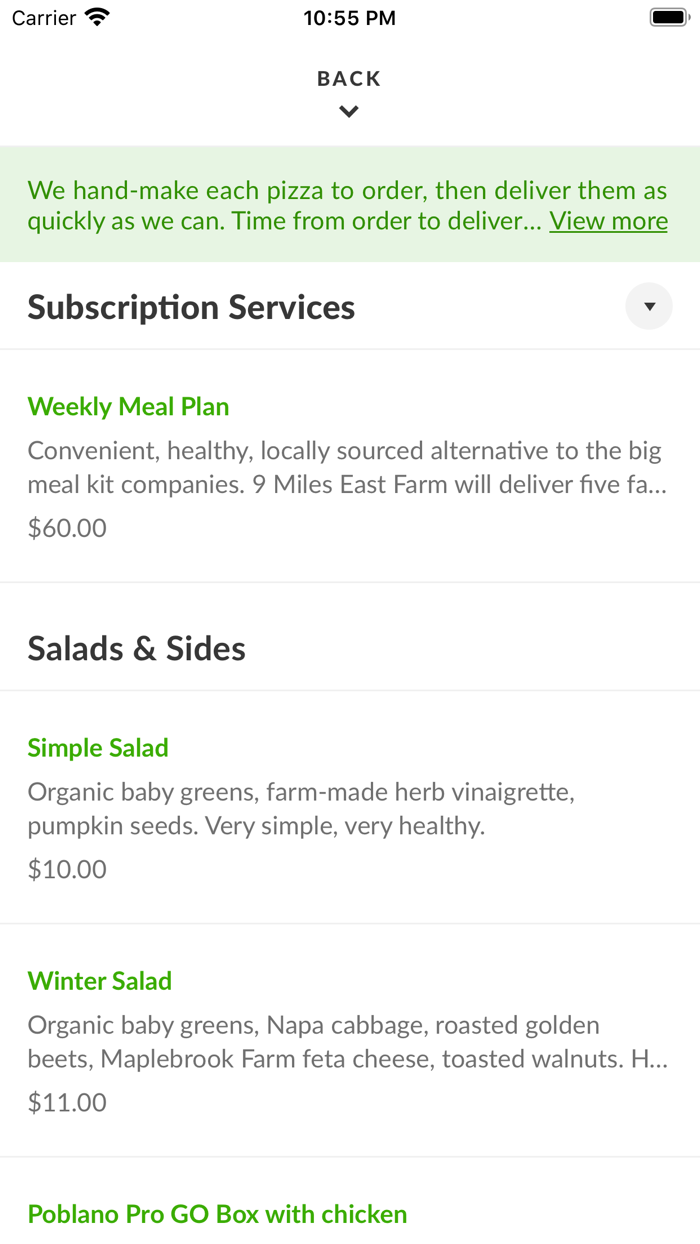This screenshot has width=700, height=1244.
Task: Tap the Simple Salad description
Action: click(300, 809)
